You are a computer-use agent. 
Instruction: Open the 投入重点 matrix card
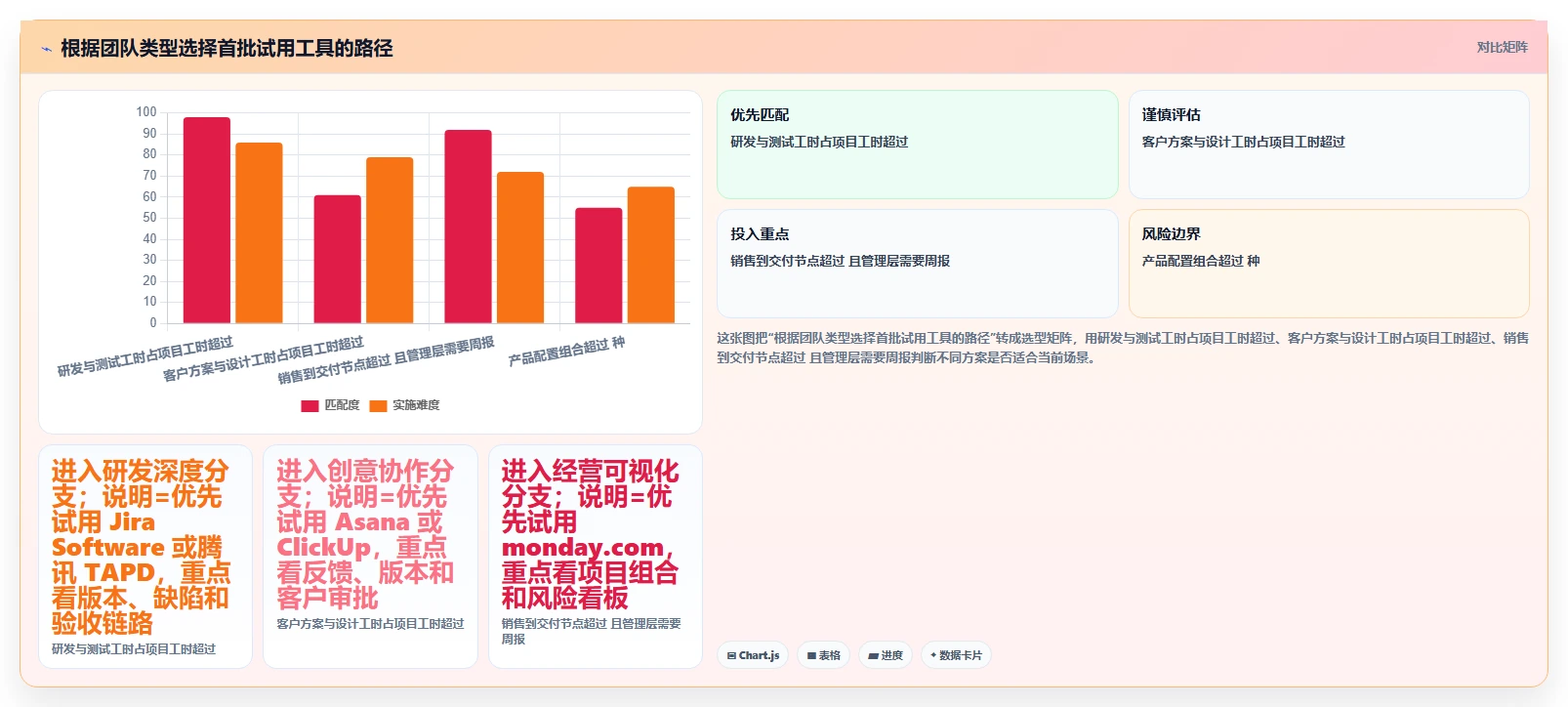coord(918,264)
